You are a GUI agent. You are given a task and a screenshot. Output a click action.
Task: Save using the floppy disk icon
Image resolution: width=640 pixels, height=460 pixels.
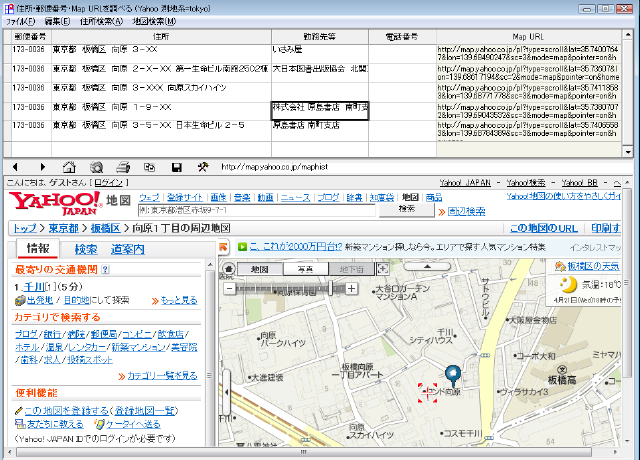(x=176, y=167)
